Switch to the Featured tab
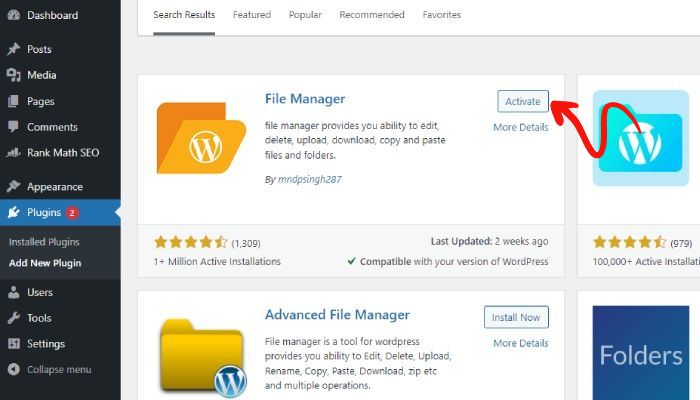 click(x=252, y=15)
